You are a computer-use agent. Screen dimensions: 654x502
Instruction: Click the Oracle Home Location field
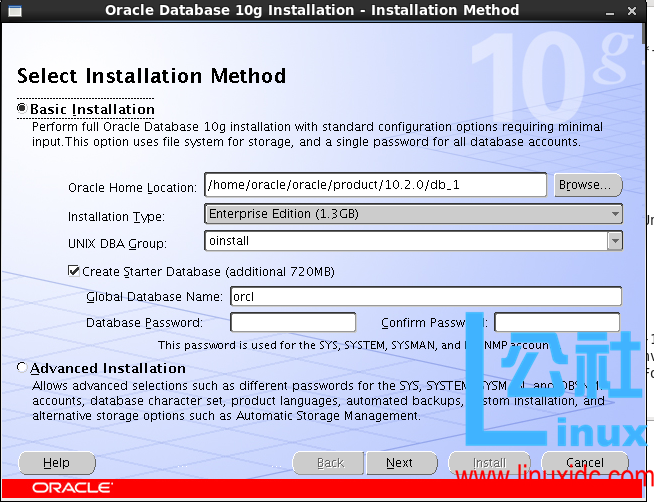[x=375, y=185]
